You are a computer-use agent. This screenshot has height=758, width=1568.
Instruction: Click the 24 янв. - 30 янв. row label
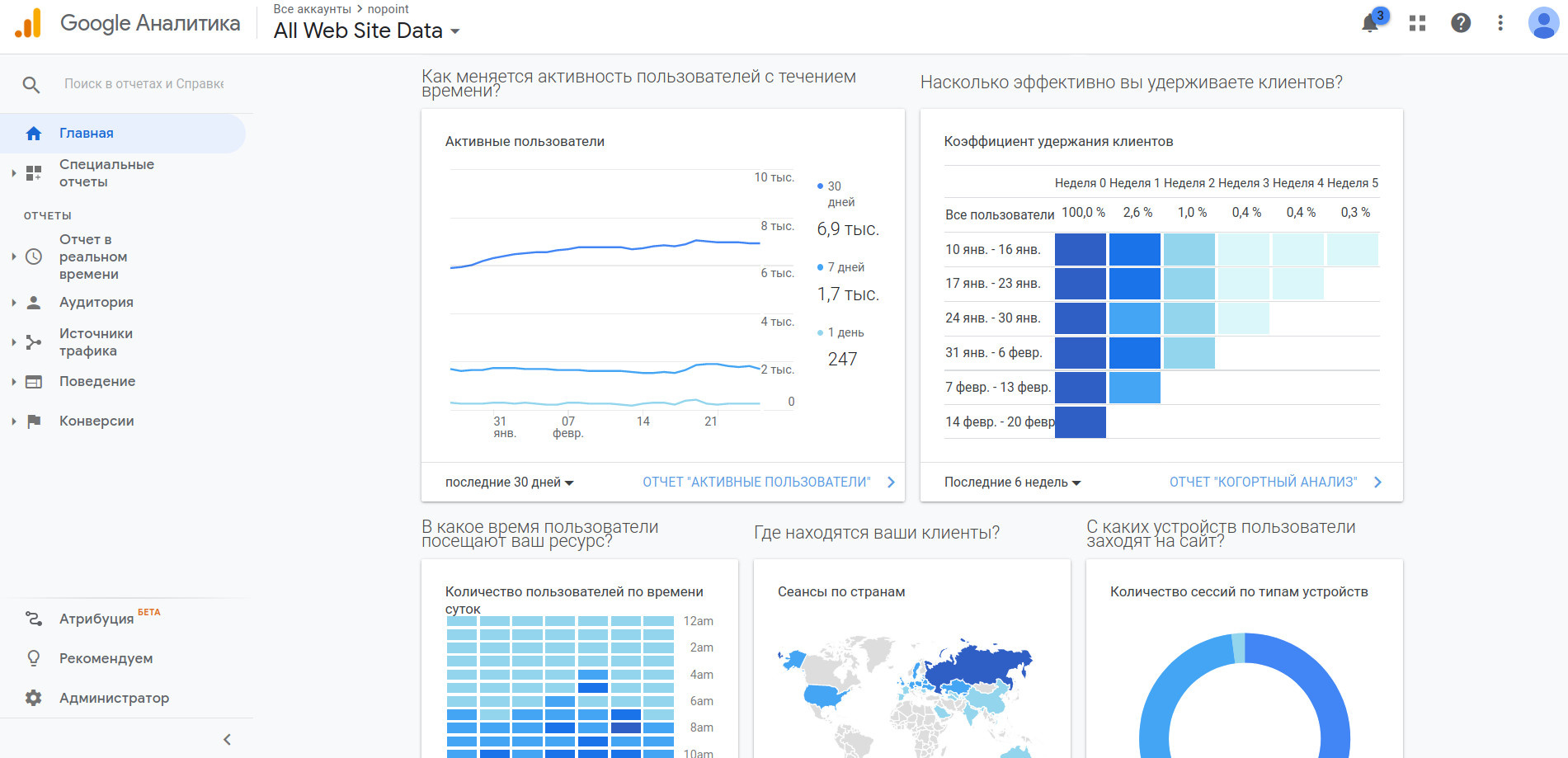(x=993, y=318)
